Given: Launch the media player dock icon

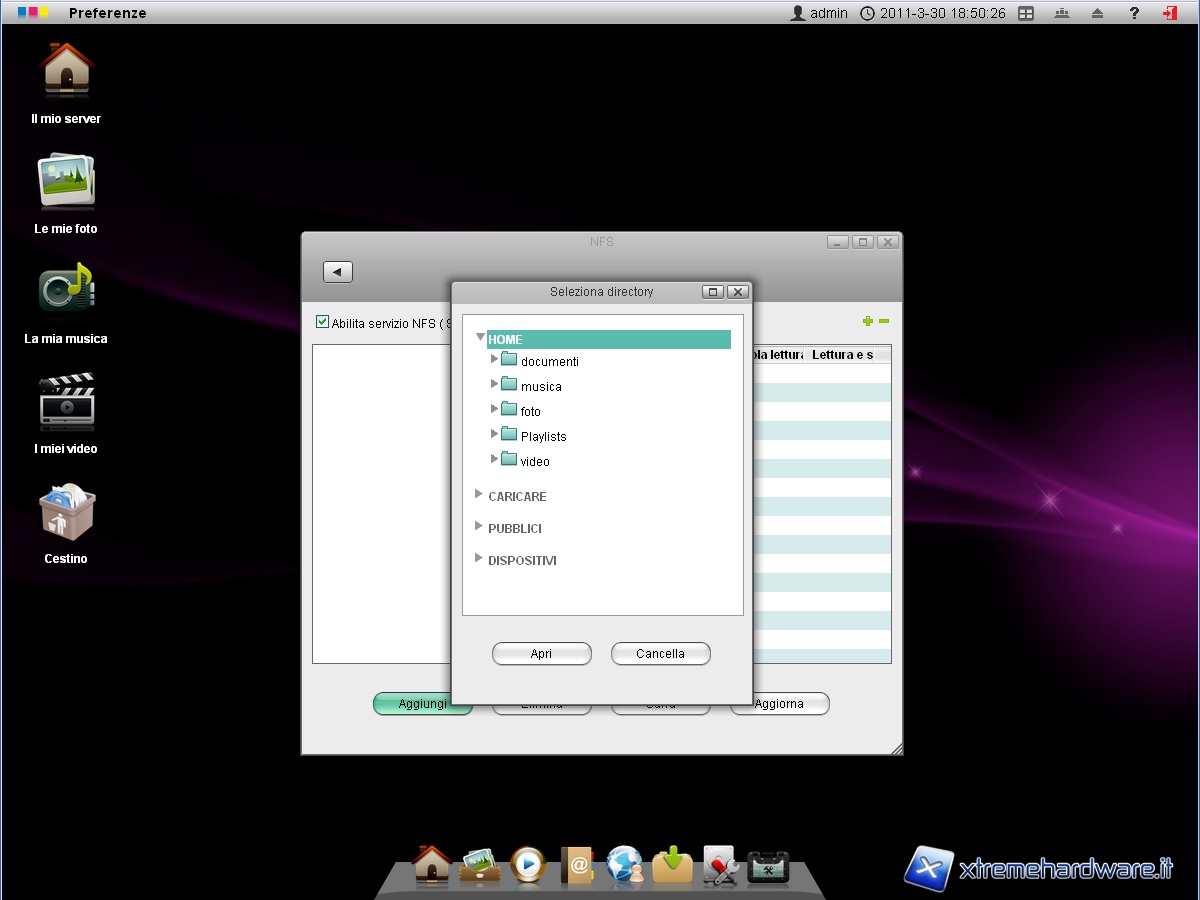Looking at the screenshot, I should pyautogui.click(x=528, y=865).
